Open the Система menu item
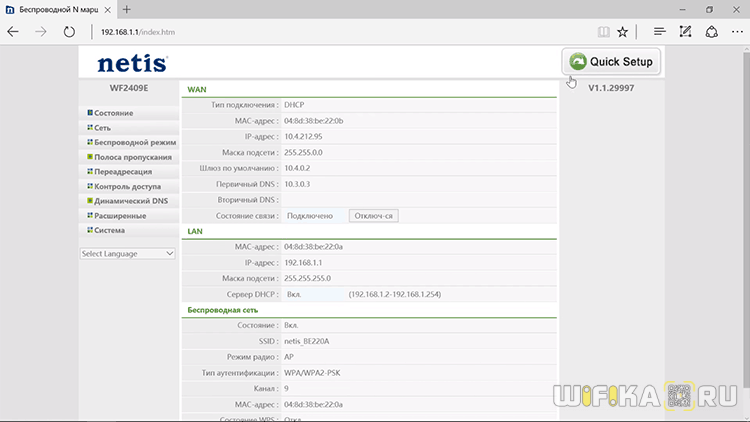Screen dimensions: 750x422 point(109,230)
